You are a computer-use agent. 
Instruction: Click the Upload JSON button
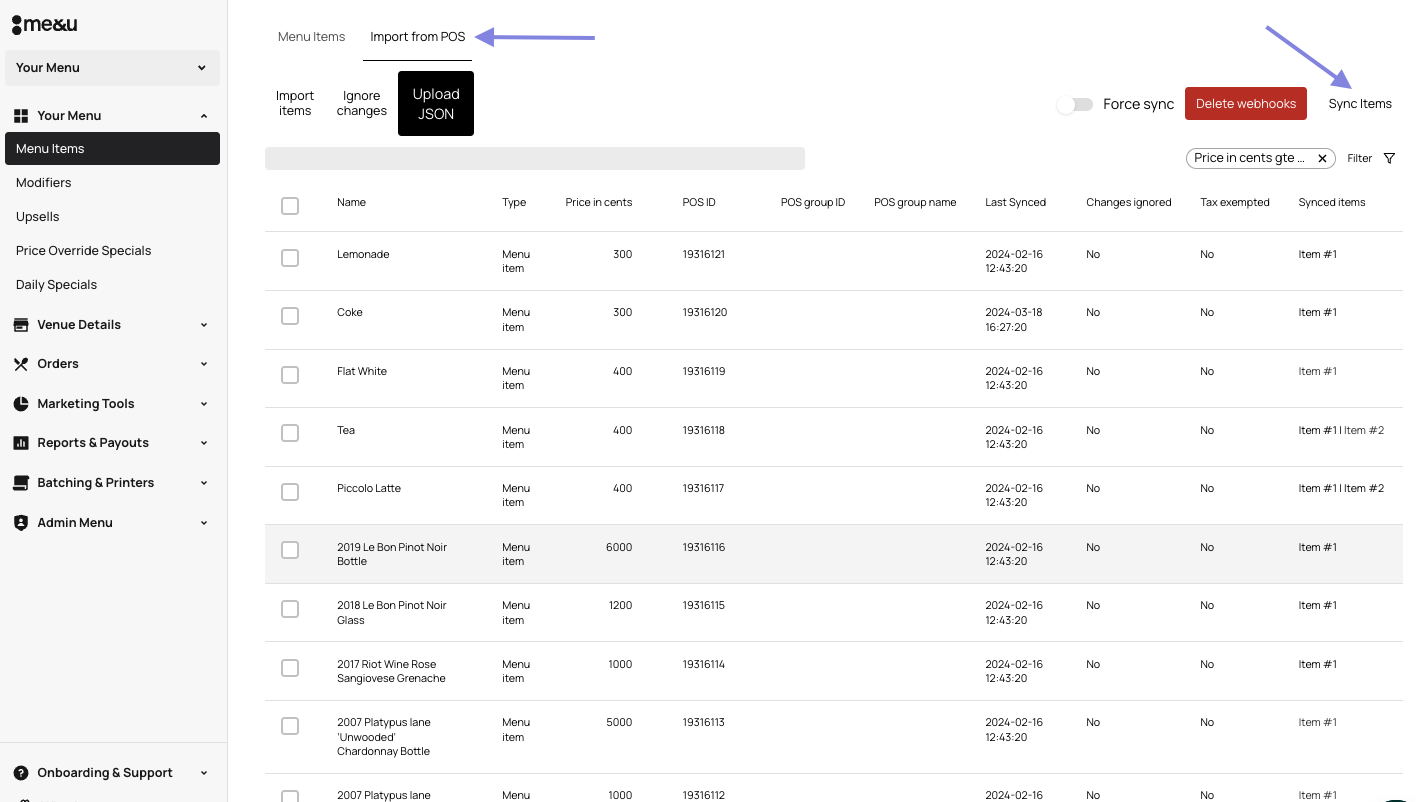click(x=436, y=104)
